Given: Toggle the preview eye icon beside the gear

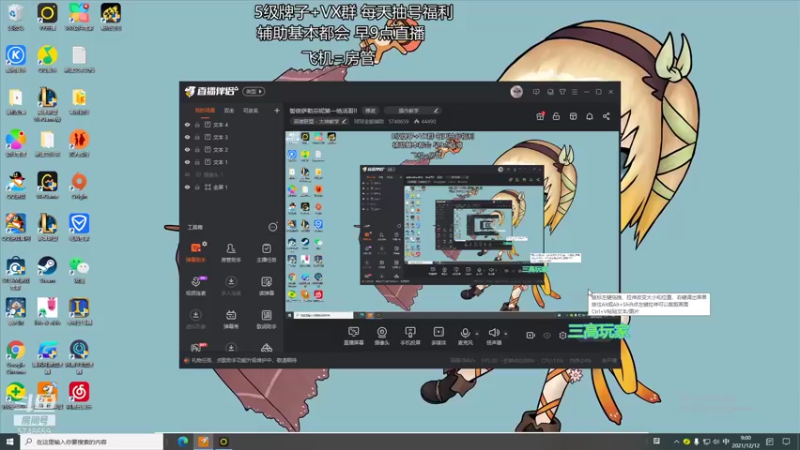Looking at the screenshot, I should pyautogui.click(x=547, y=335).
